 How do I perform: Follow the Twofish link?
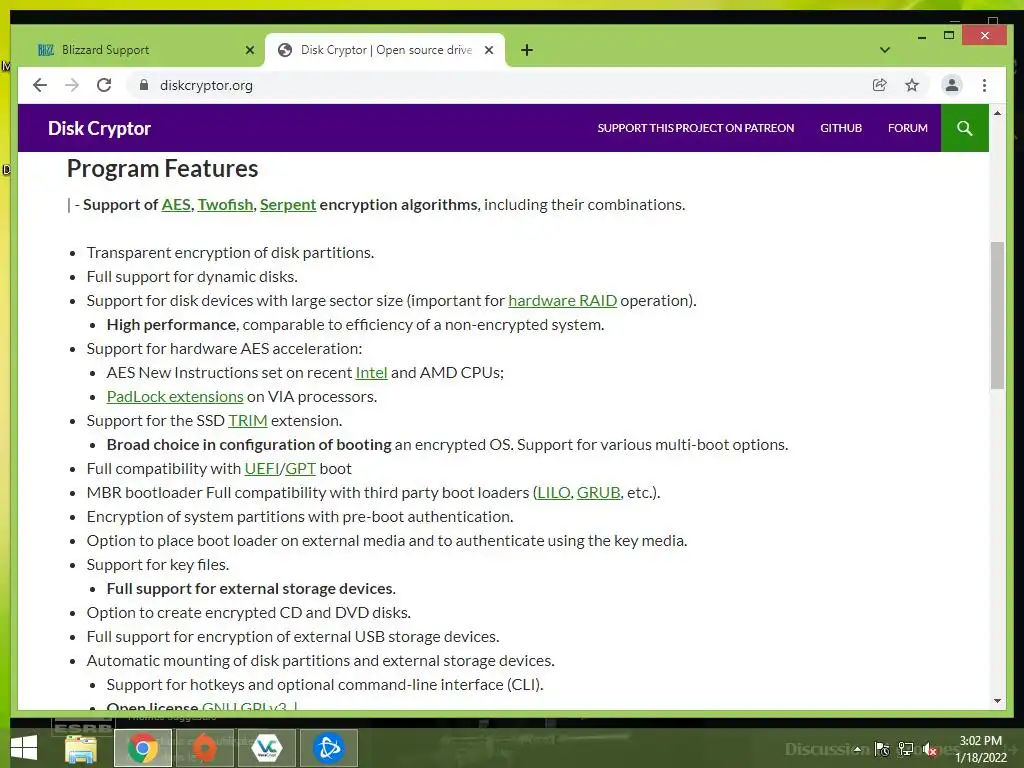pyautogui.click(x=225, y=204)
